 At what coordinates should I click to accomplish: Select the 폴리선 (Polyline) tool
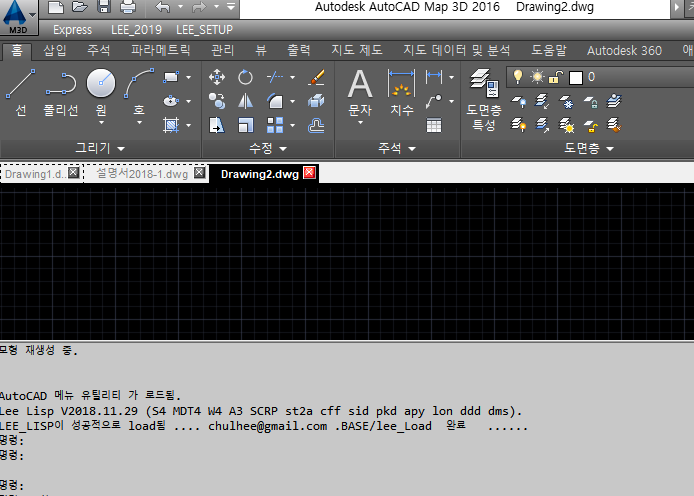61,92
